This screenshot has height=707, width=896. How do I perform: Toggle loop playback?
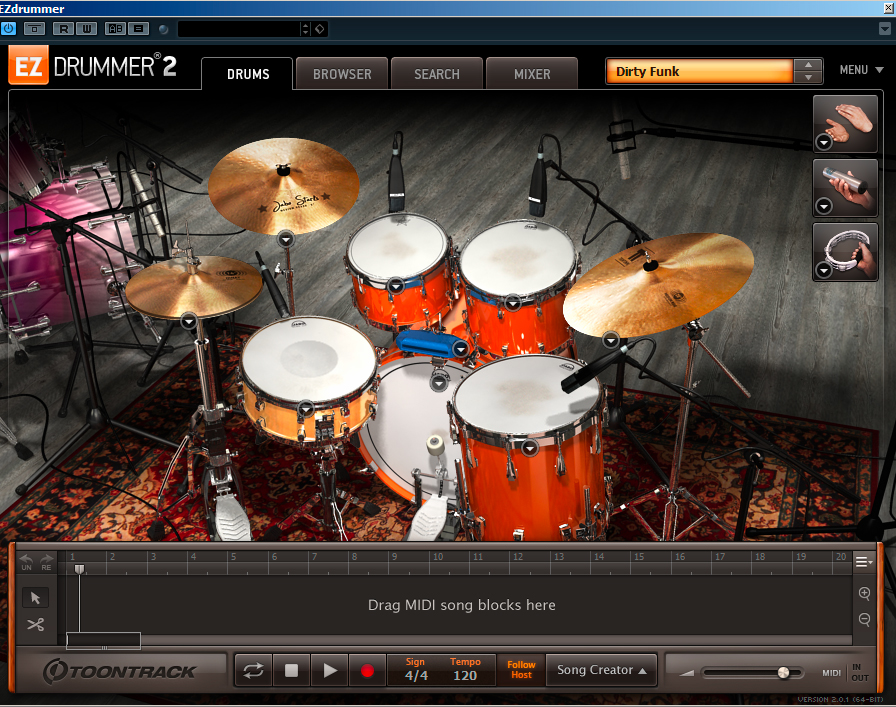(x=253, y=670)
